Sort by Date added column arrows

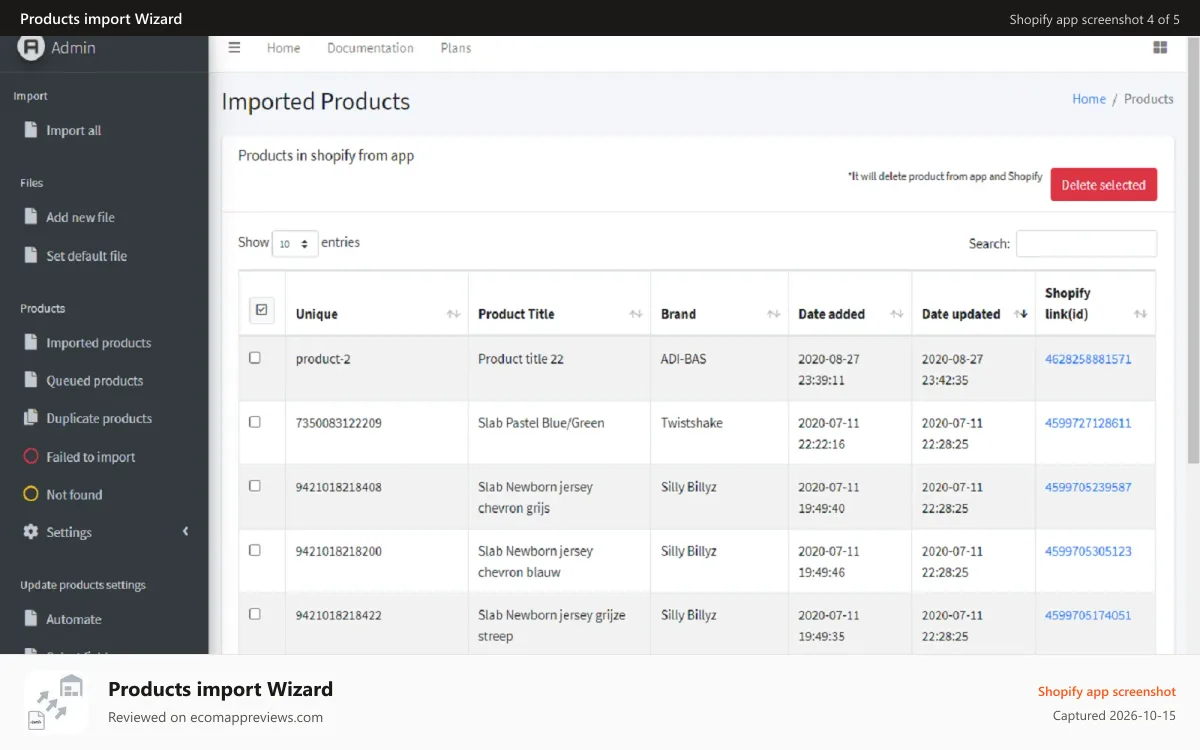point(897,314)
